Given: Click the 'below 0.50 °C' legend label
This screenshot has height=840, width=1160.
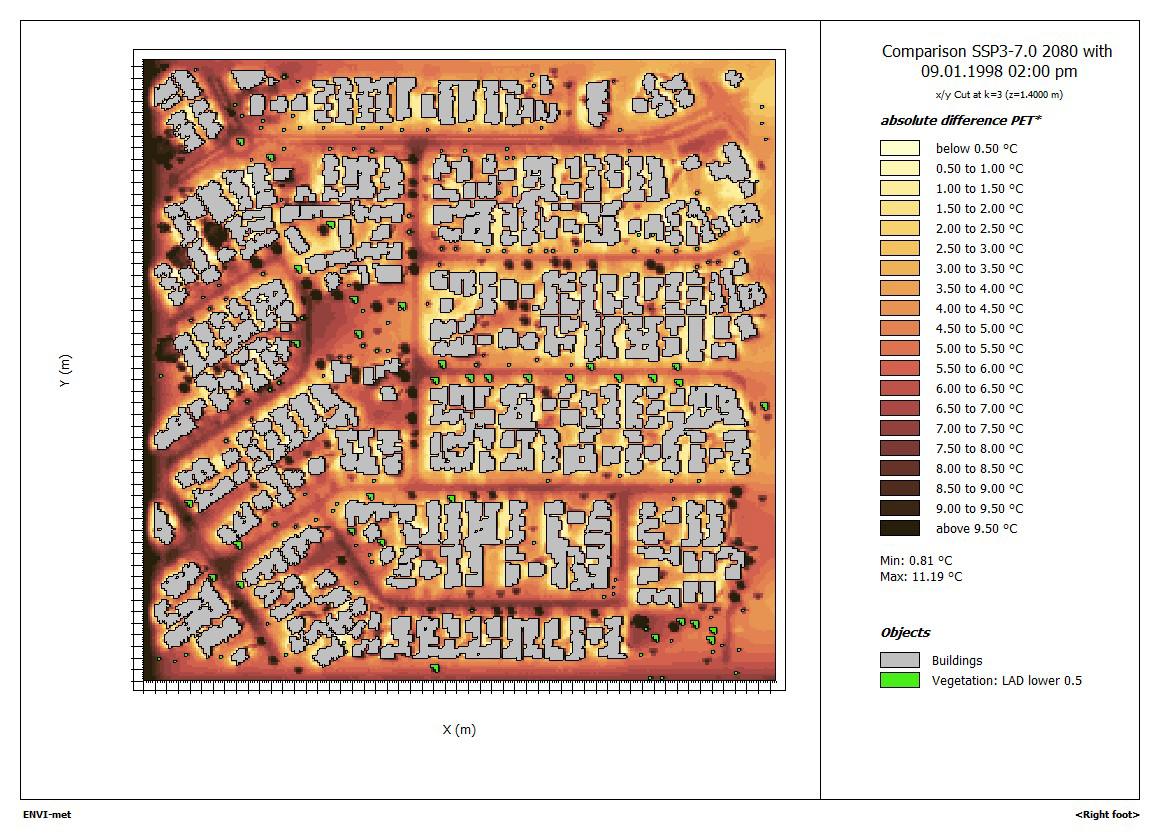Looking at the screenshot, I should (976, 149).
